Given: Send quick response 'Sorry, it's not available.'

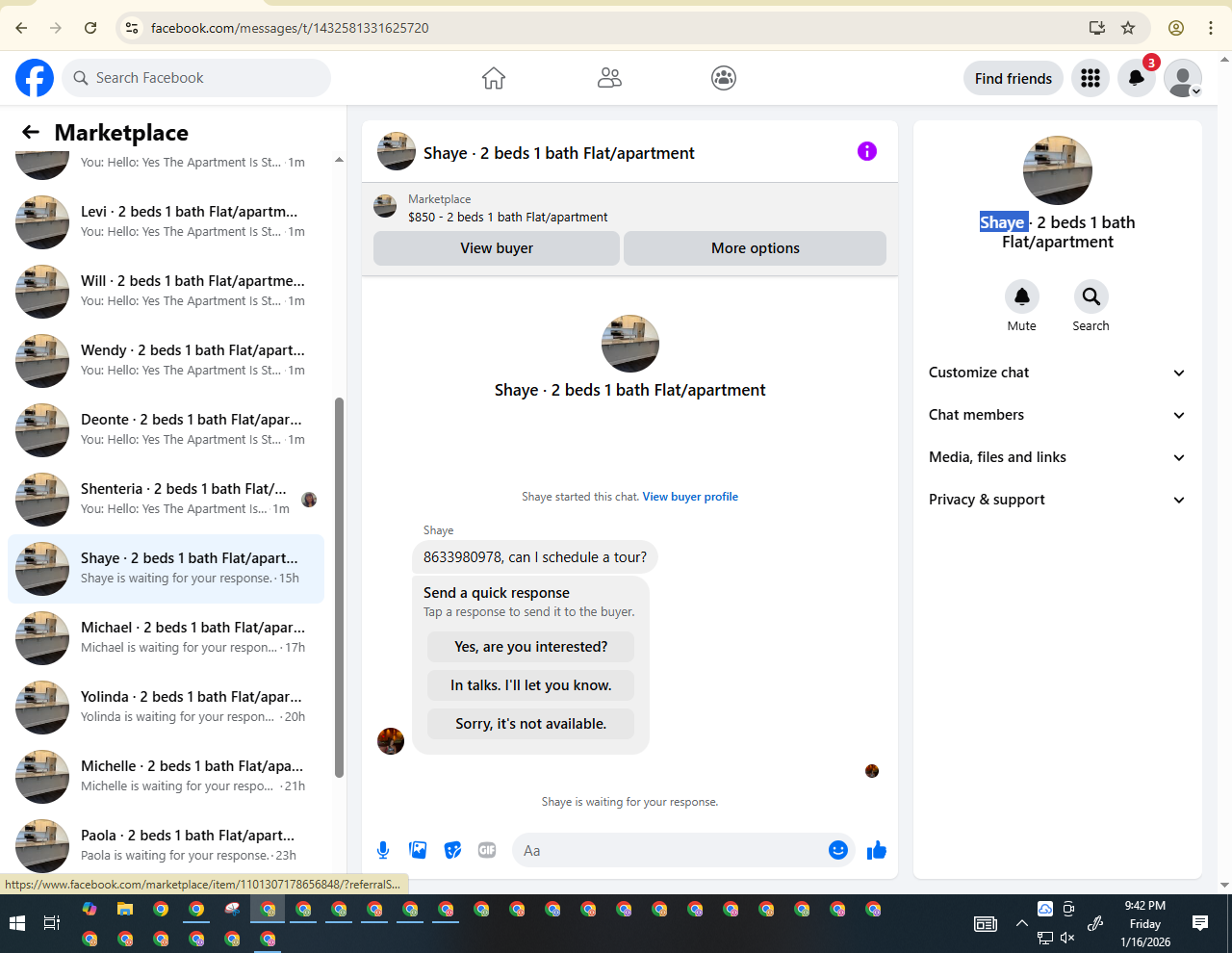Looking at the screenshot, I should 531,724.
